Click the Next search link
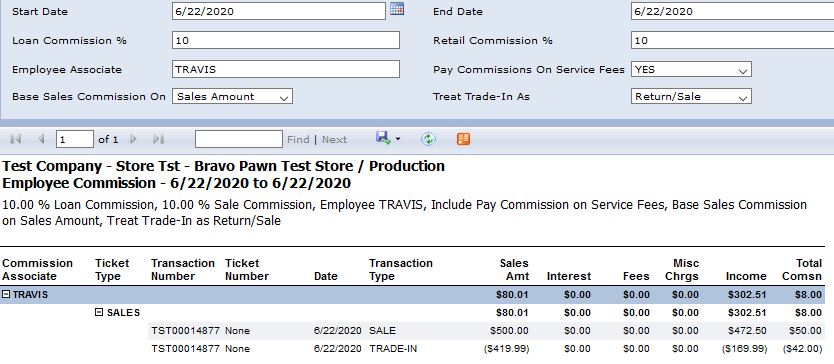The height and width of the screenshot is (364, 834). pyautogui.click(x=335, y=139)
